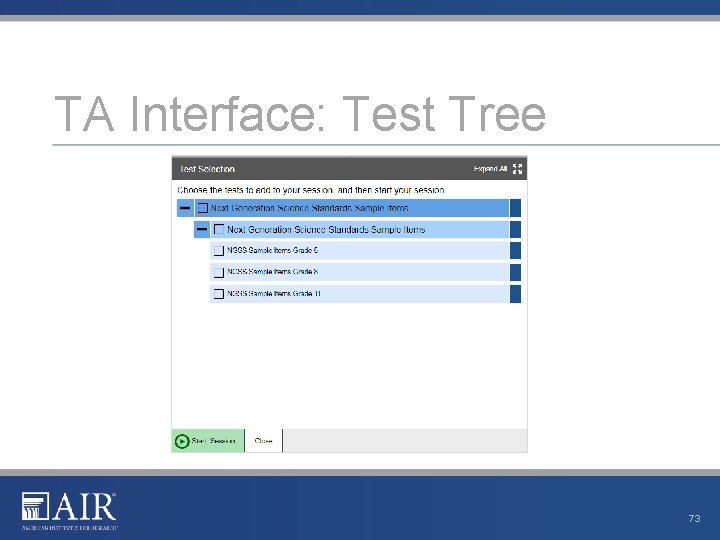This screenshot has width=720, height=540.
Task: Collapse the top-level Next Generation Science Standards group
Action: (x=185, y=208)
